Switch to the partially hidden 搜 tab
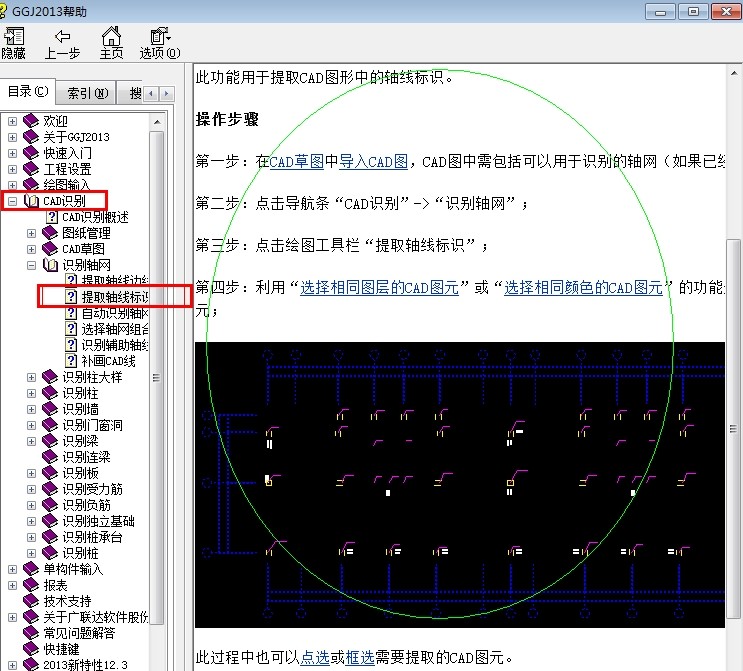The height and width of the screenshot is (671, 743). coord(131,93)
